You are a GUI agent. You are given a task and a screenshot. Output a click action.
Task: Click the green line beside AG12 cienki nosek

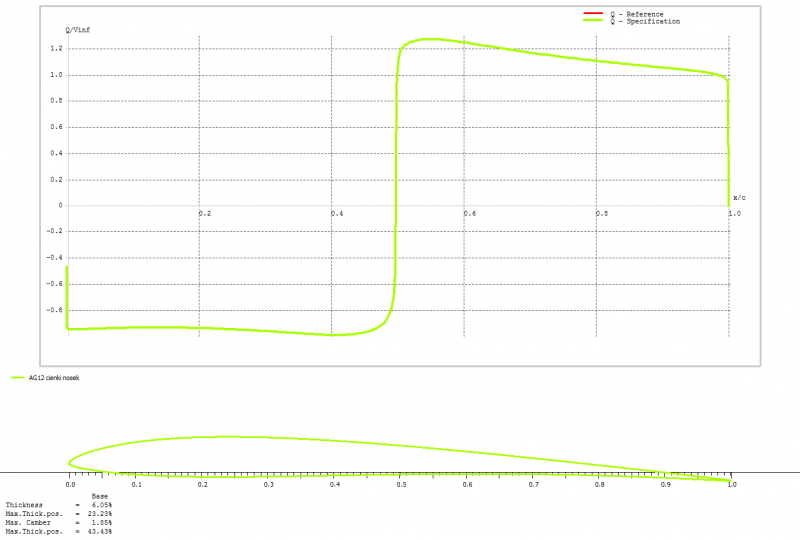pyautogui.click(x=17, y=379)
